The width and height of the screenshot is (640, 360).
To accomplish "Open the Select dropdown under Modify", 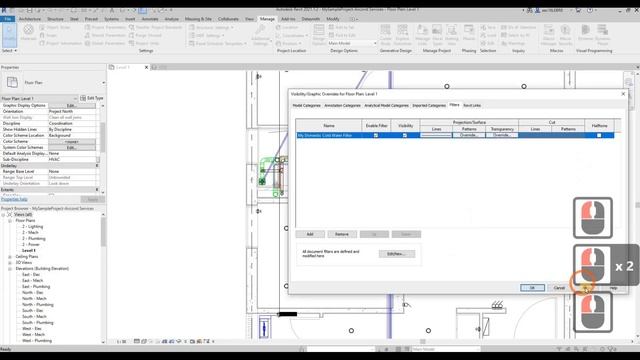I will tap(9, 51).
